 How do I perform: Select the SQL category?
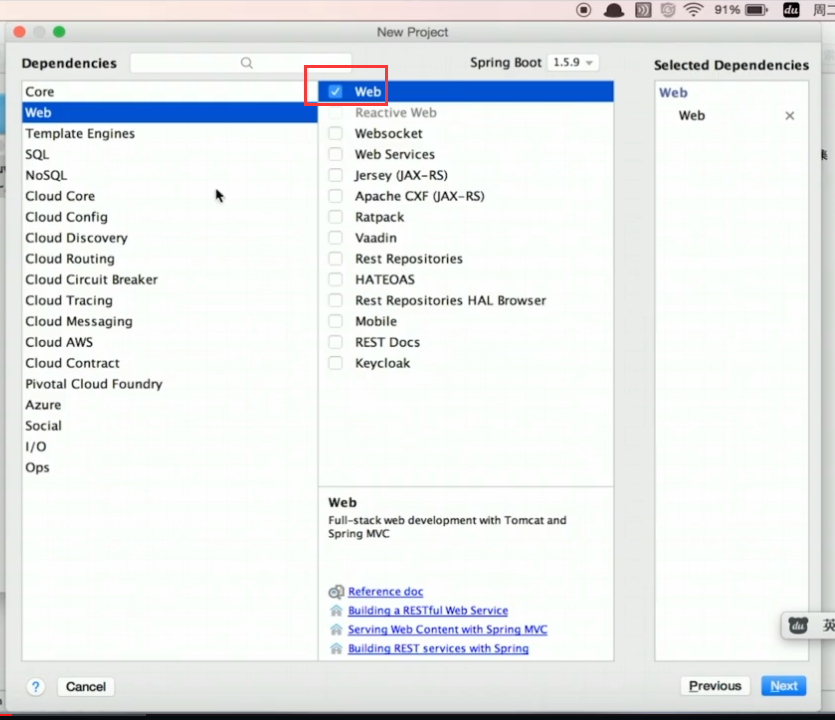coord(170,154)
